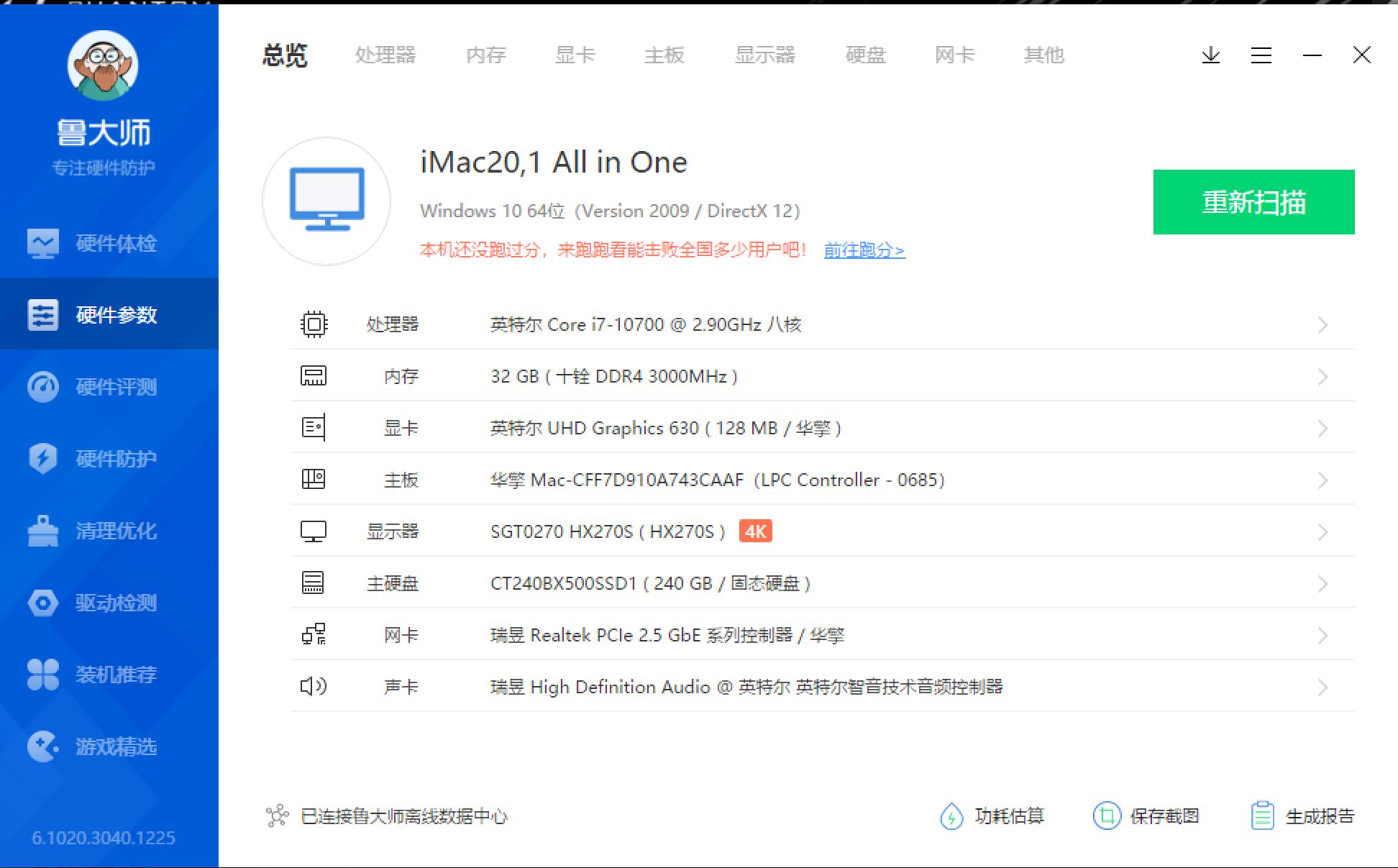
Task: Open 硬件防护 shield icon
Action: click(42, 458)
